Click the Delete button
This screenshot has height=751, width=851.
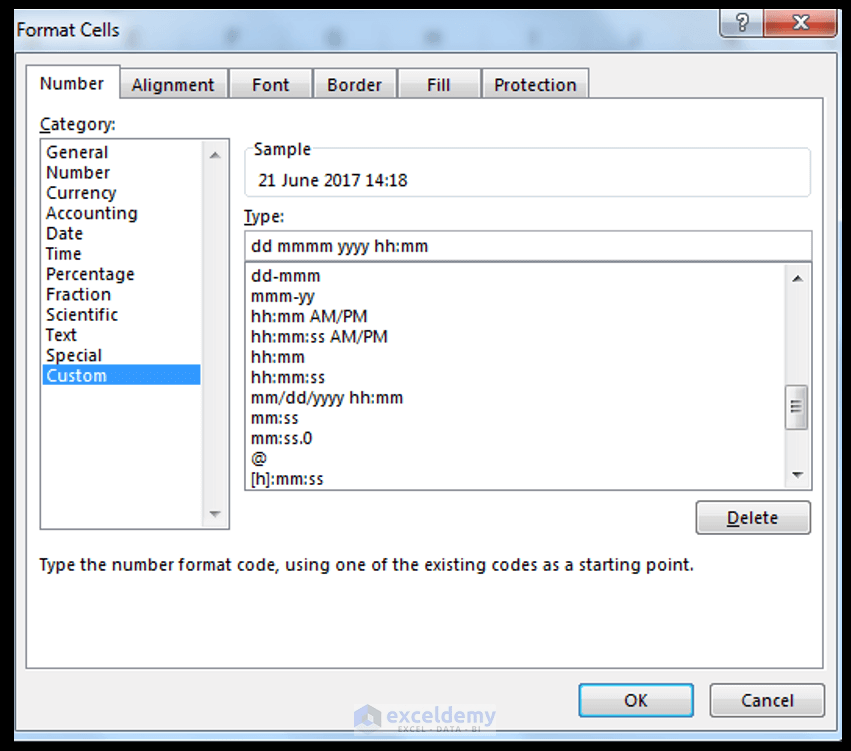(753, 517)
